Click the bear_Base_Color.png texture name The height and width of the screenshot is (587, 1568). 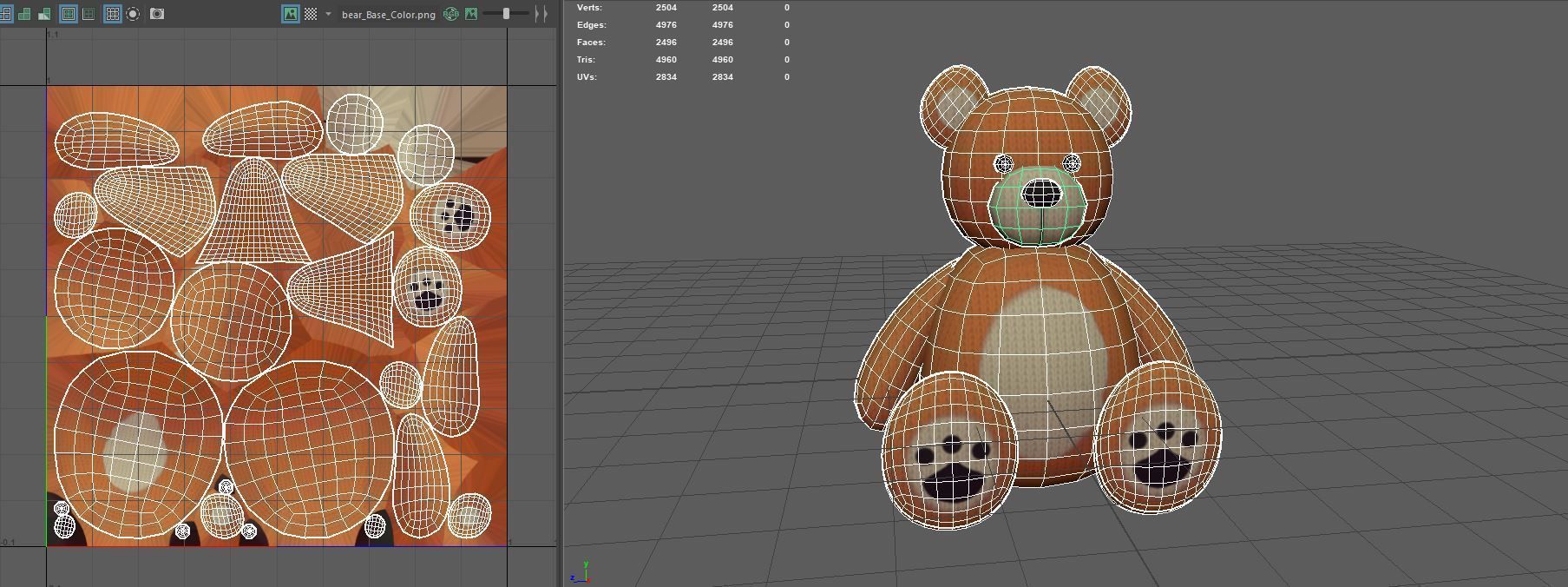pyautogui.click(x=389, y=15)
